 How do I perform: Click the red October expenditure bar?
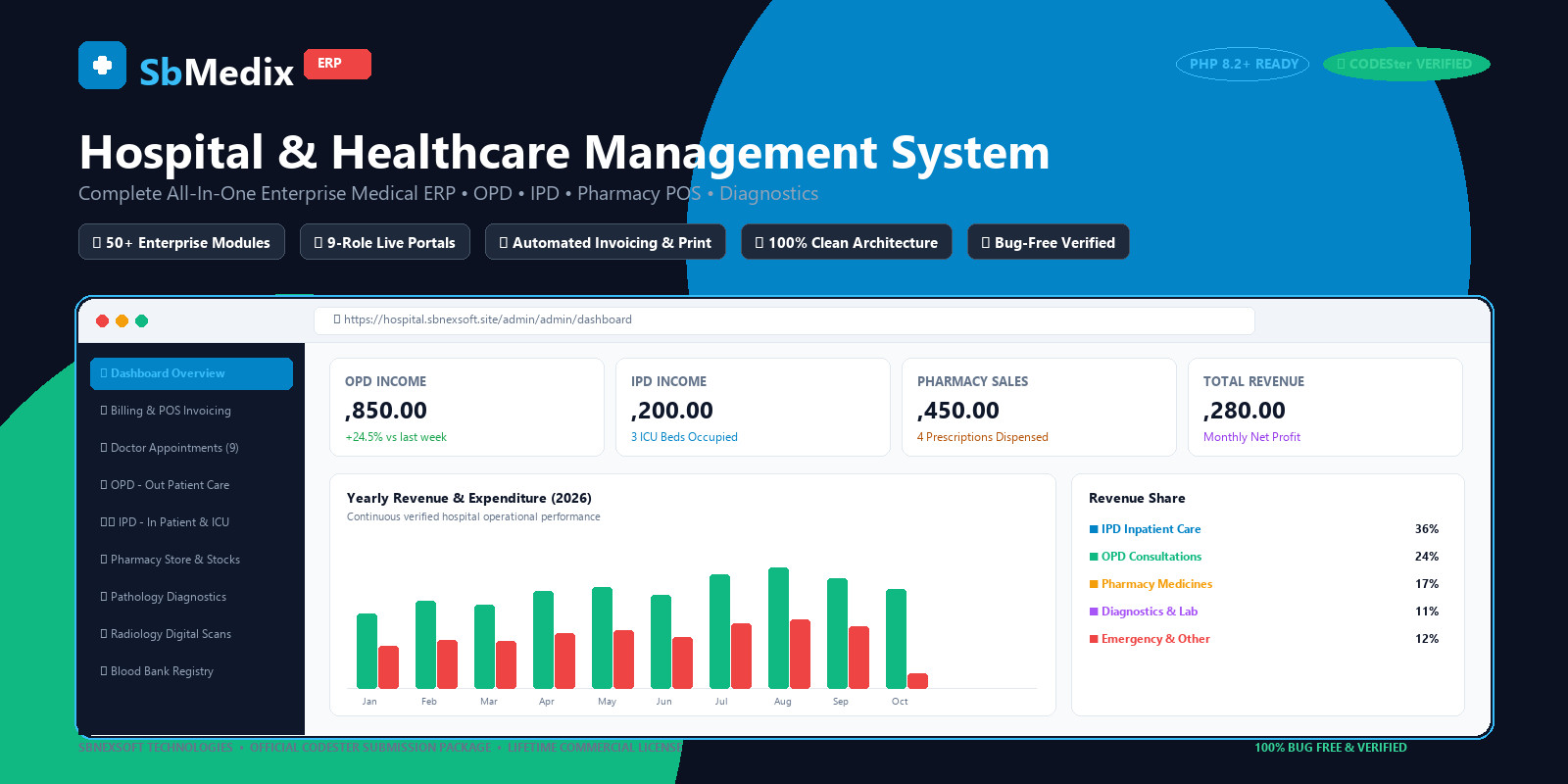[x=918, y=681]
